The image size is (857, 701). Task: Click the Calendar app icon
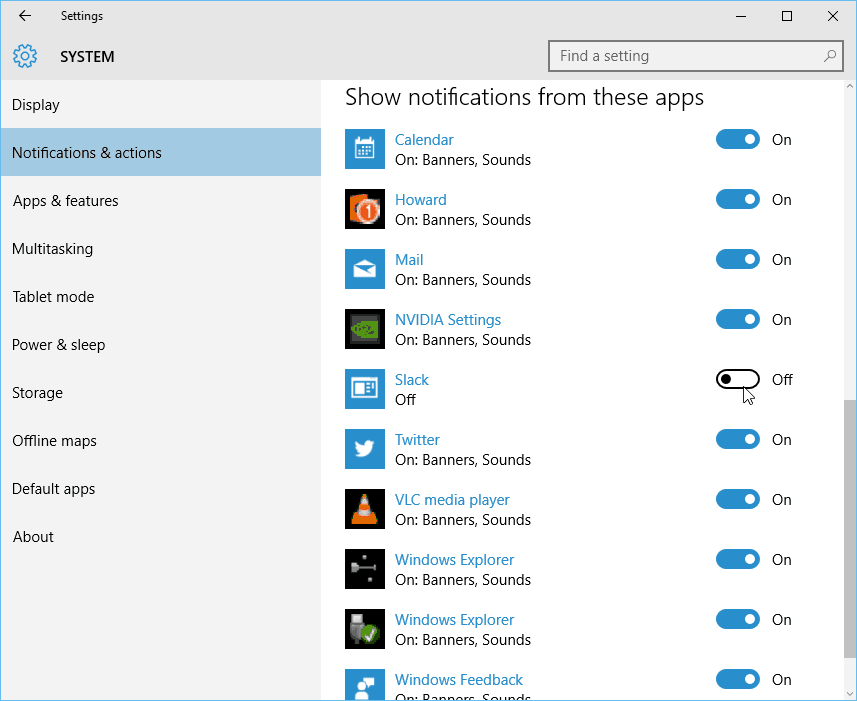[x=365, y=149]
